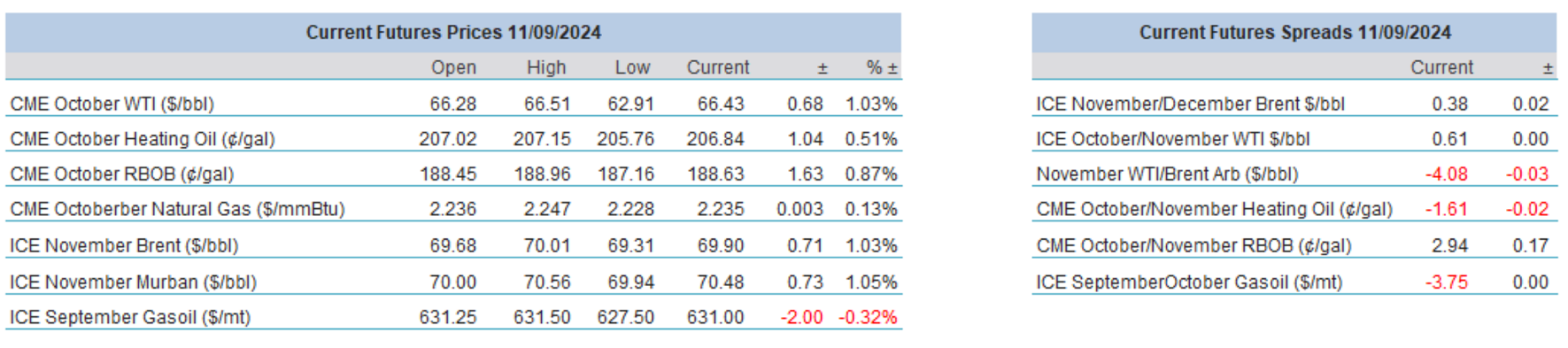Click the Low column header
The height and width of the screenshot is (348, 1568).
pos(632,67)
